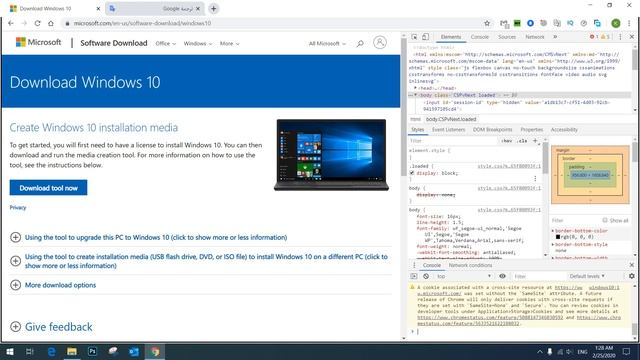Open File Explorer from the taskbar
The width and height of the screenshot is (640, 360).
[72, 351]
